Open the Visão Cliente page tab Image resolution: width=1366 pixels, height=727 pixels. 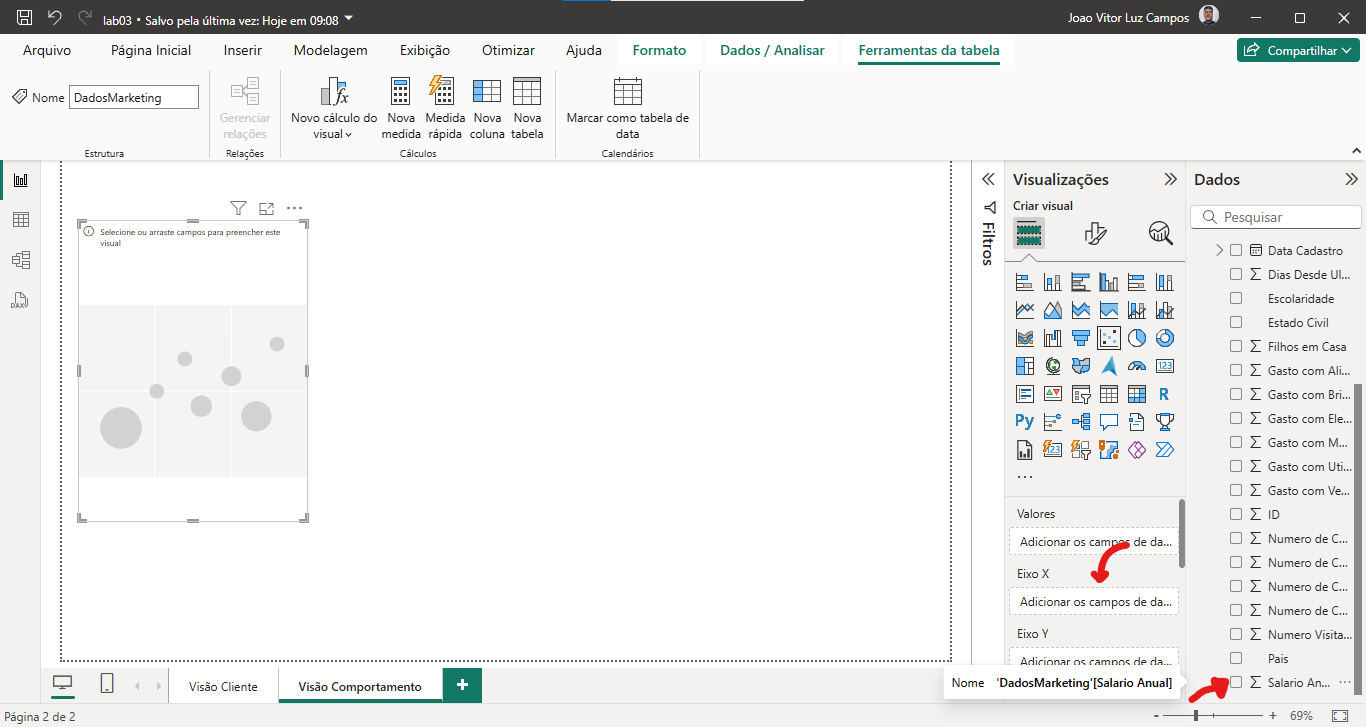(223, 686)
